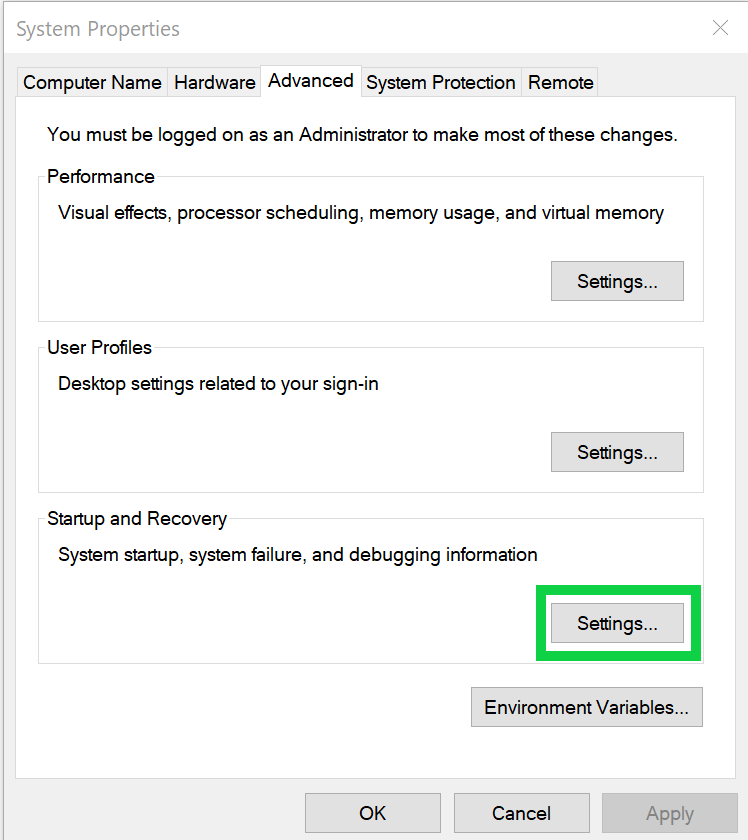Image resolution: width=748 pixels, height=840 pixels.
Task: Click the User Profiles section label
Action: (x=99, y=347)
